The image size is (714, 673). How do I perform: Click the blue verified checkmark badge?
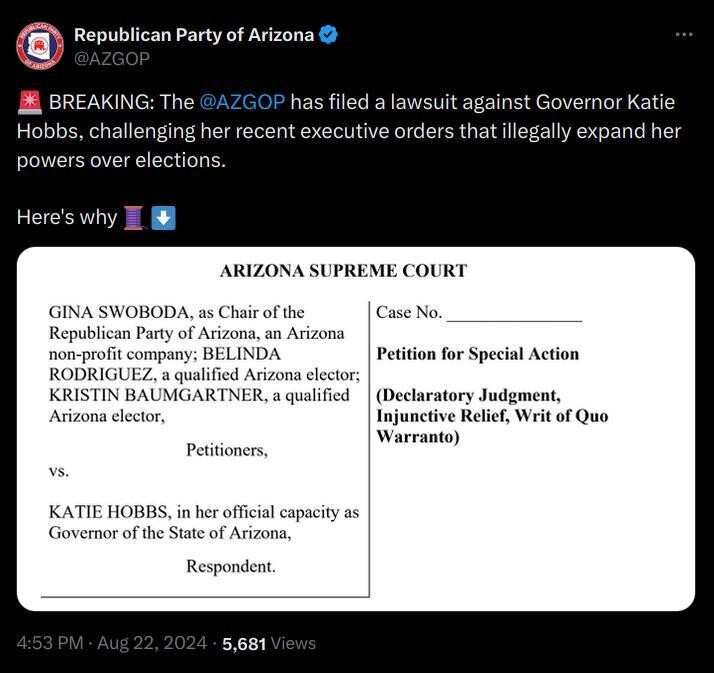tap(328, 35)
